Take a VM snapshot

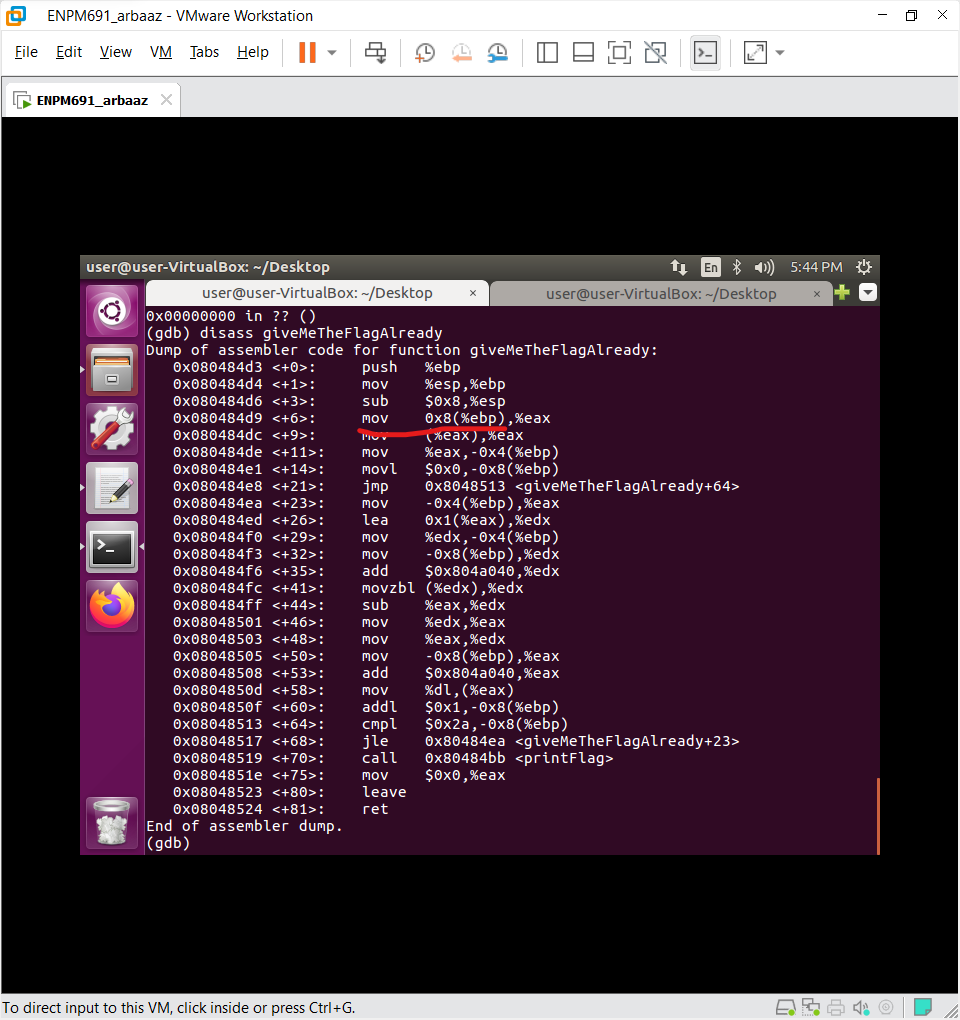tap(425, 53)
